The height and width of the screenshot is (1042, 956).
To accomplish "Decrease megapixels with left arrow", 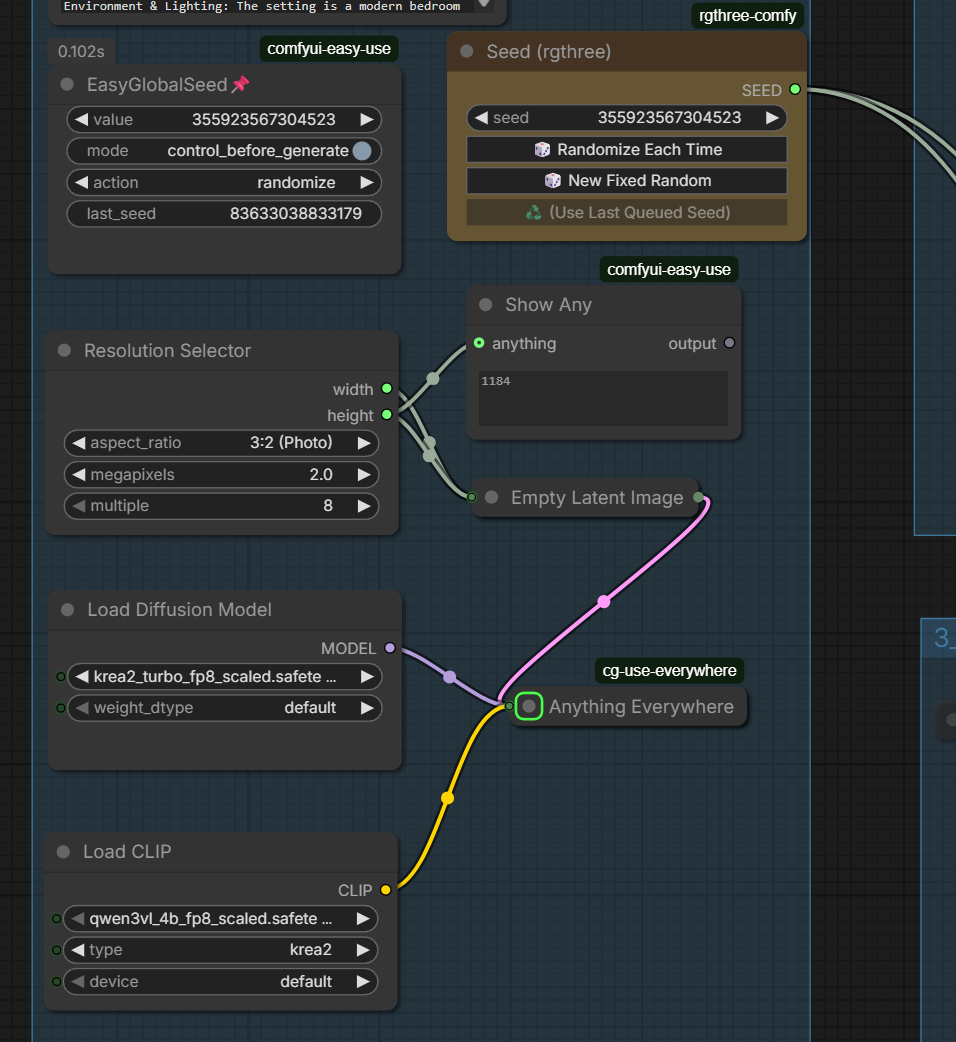I will [78, 474].
